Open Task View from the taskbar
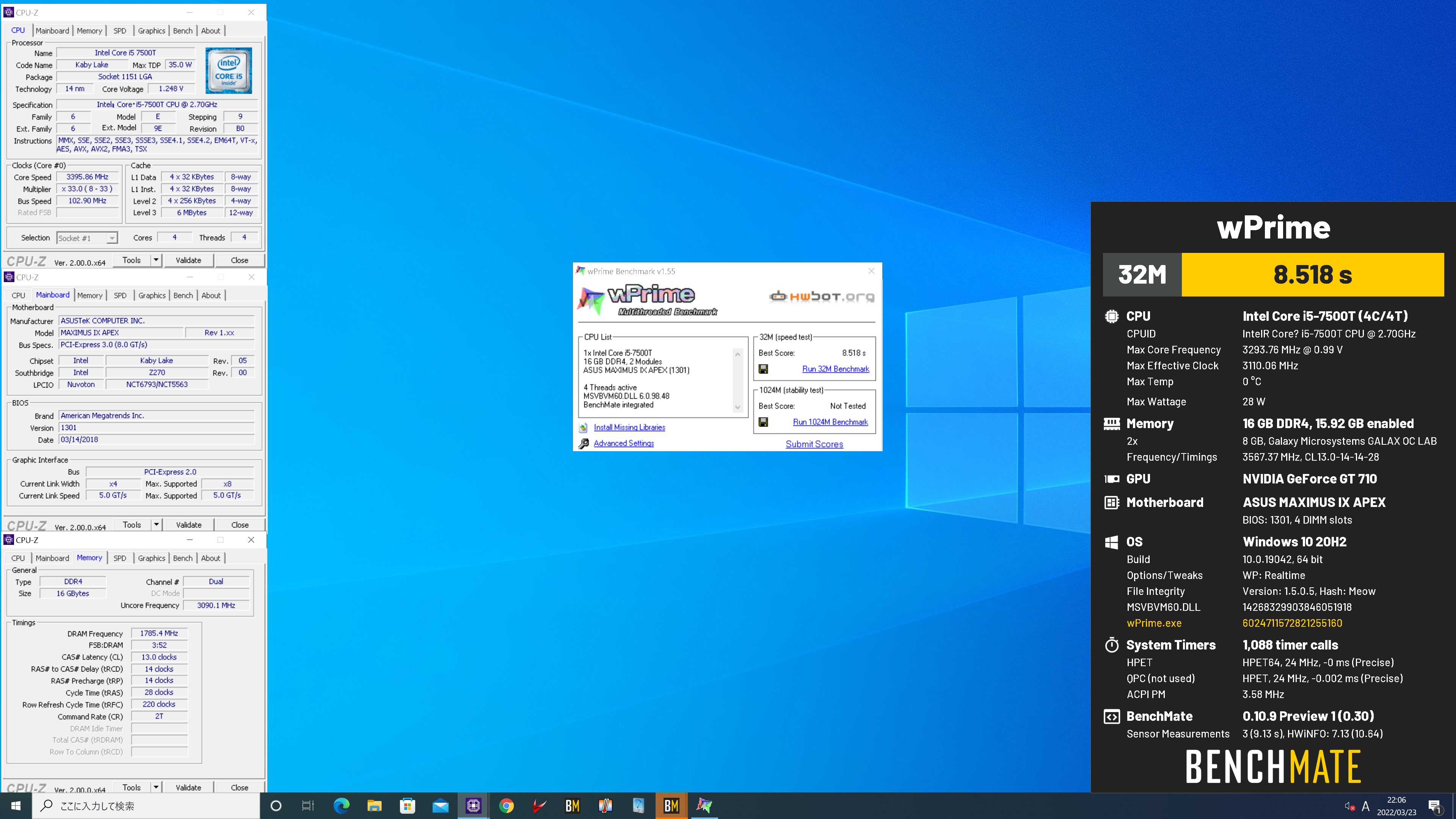 coord(308,805)
